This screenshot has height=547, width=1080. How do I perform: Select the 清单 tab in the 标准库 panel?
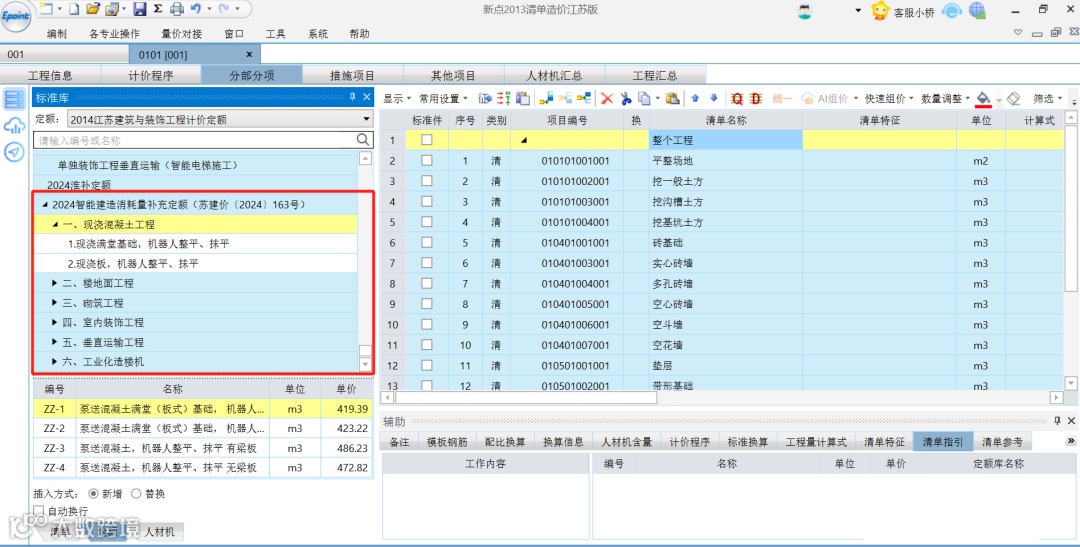tap(63, 532)
